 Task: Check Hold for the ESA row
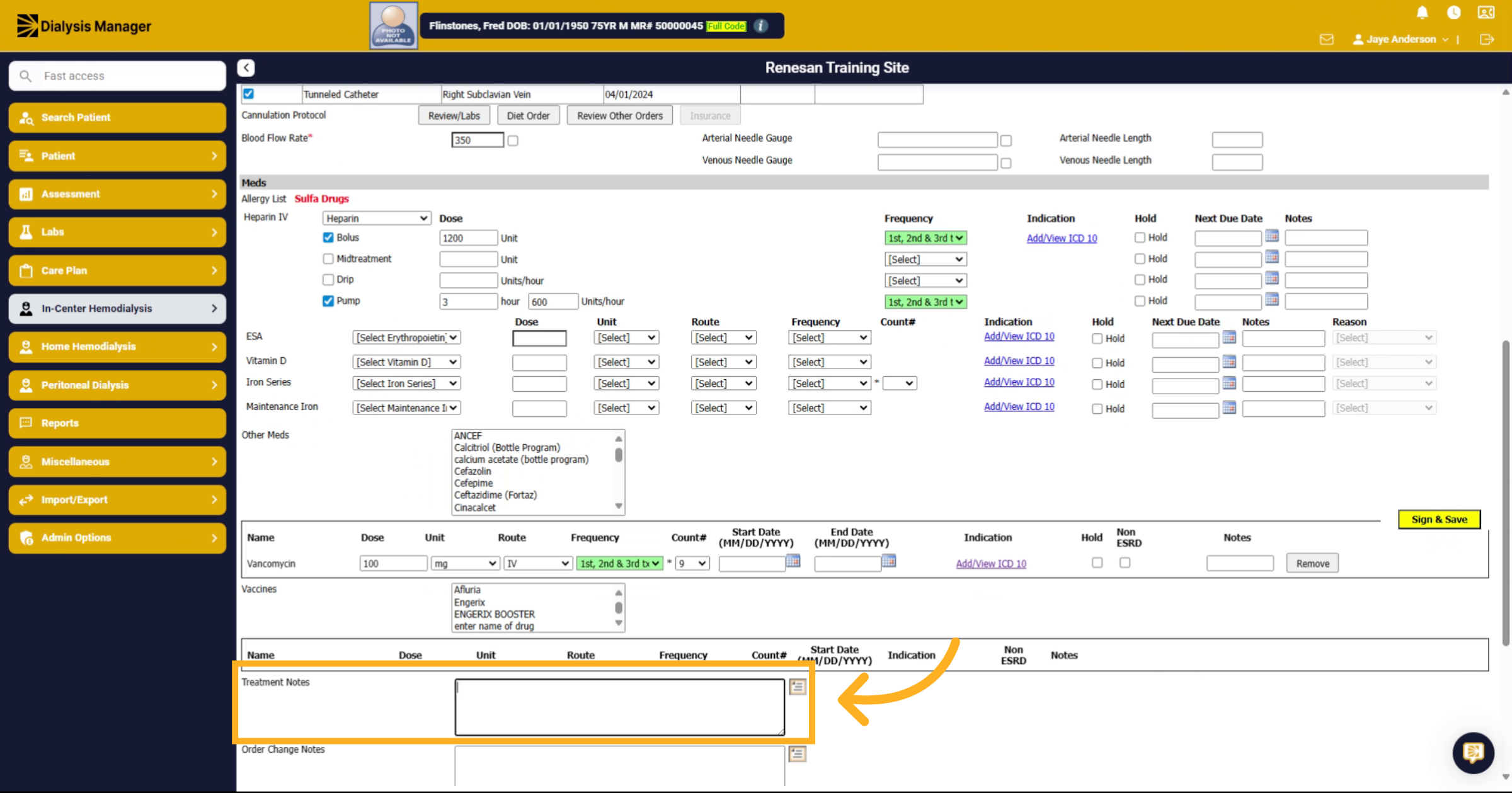click(x=1097, y=338)
